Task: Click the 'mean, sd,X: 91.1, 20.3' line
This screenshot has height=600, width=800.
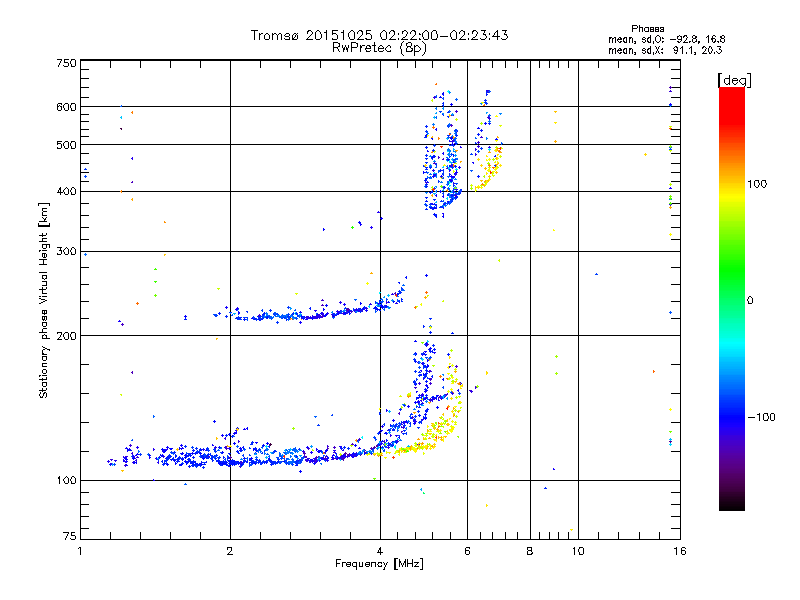Action: (x=665, y=51)
